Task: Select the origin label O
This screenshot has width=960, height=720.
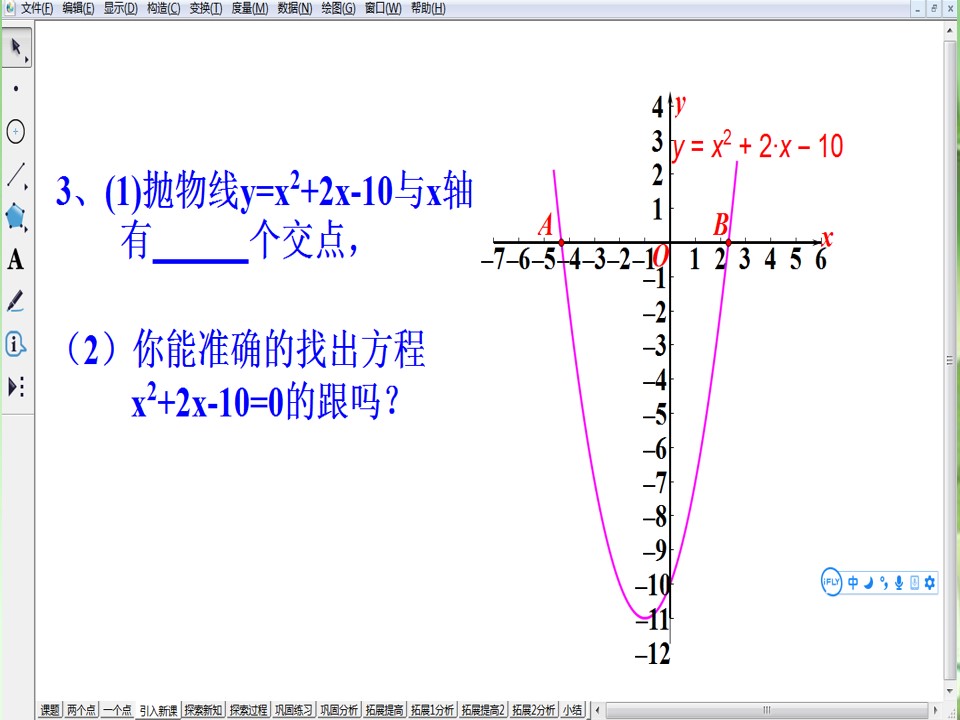Action: [x=660, y=257]
